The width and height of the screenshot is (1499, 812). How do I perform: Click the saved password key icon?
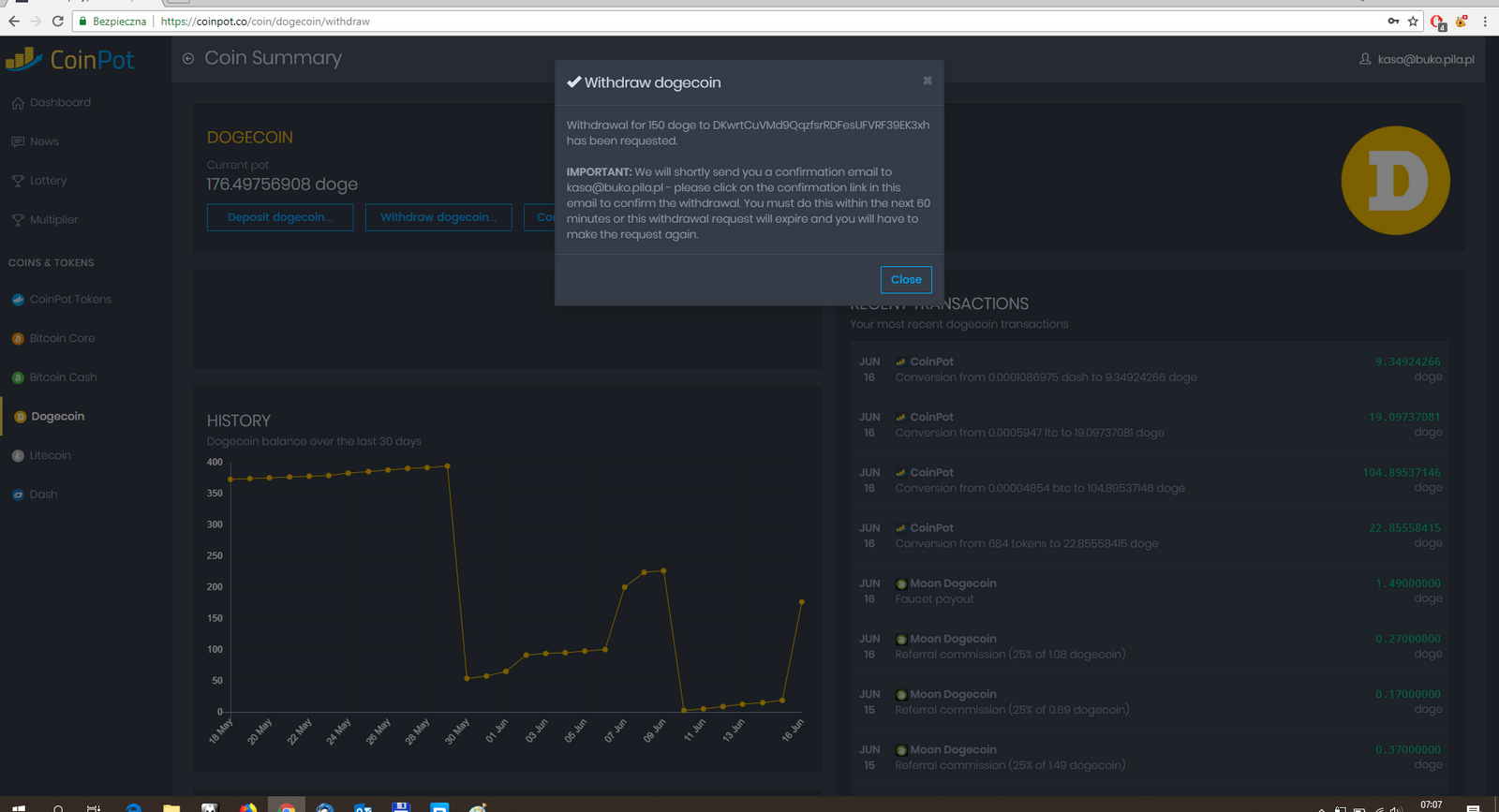1393,21
